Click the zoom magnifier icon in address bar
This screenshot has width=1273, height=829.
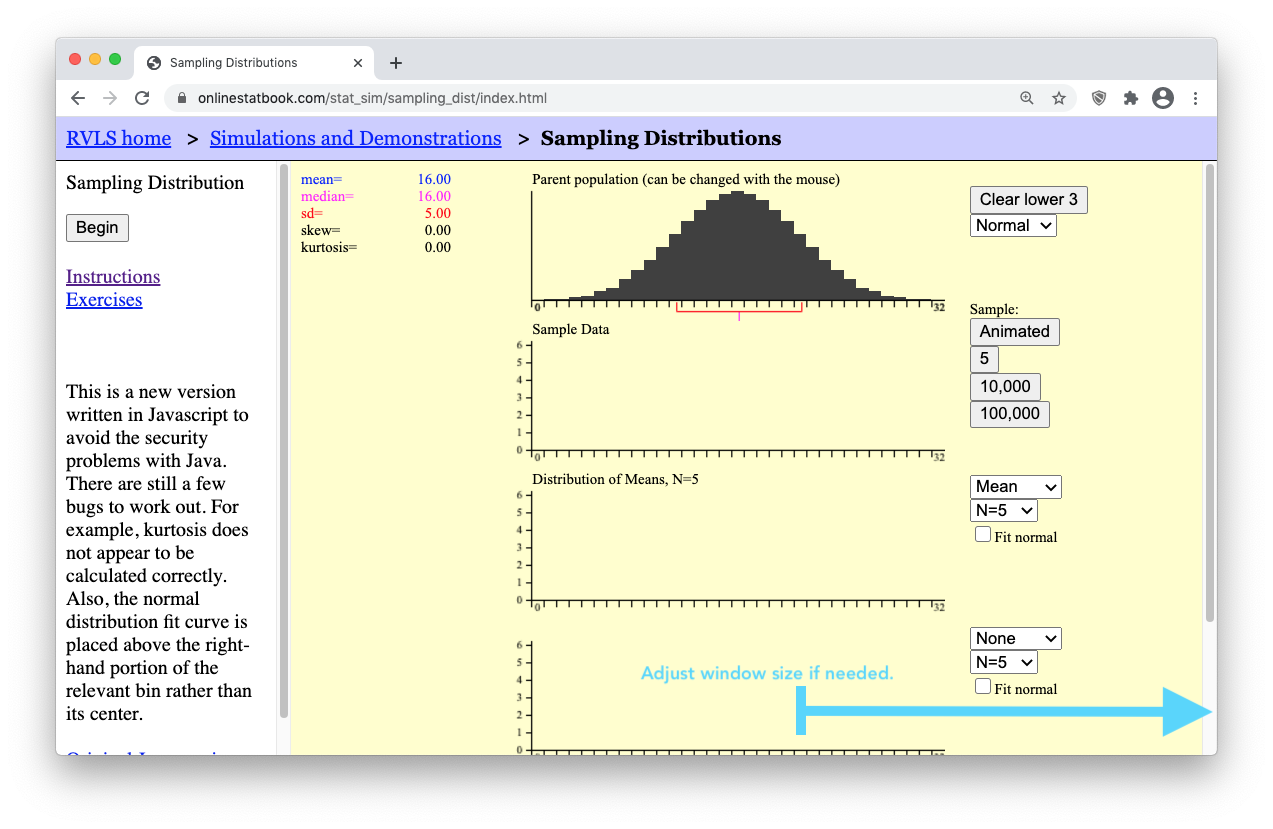point(1027,98)
